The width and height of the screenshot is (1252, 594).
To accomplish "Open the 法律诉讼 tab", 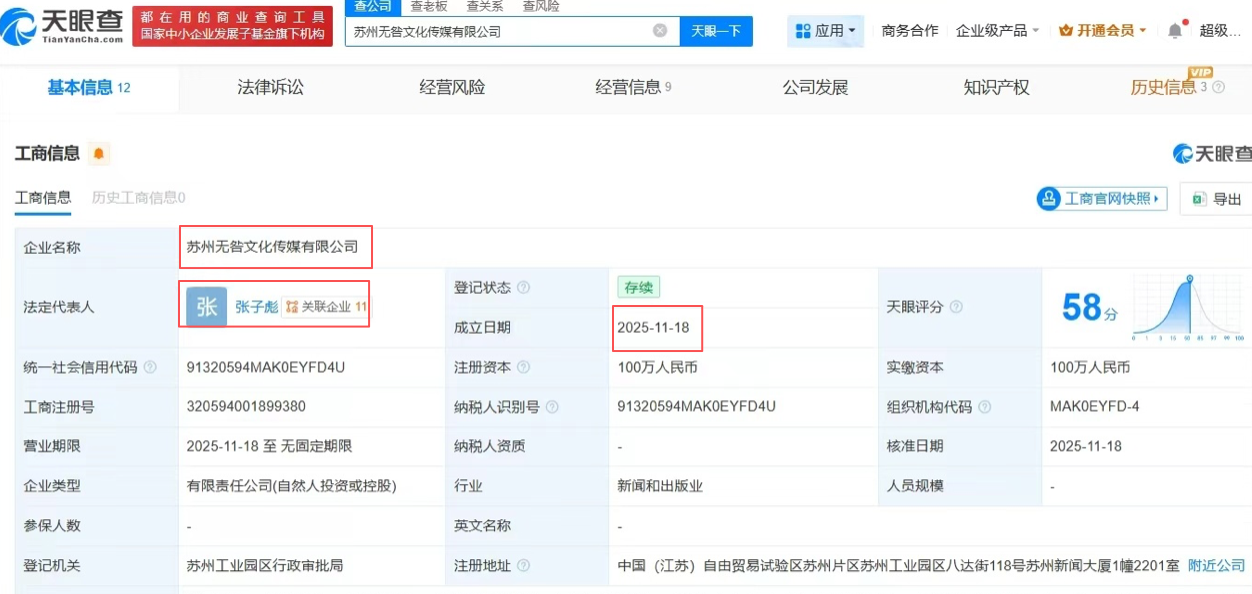I will pyautogui.click(x=270, y=88).
